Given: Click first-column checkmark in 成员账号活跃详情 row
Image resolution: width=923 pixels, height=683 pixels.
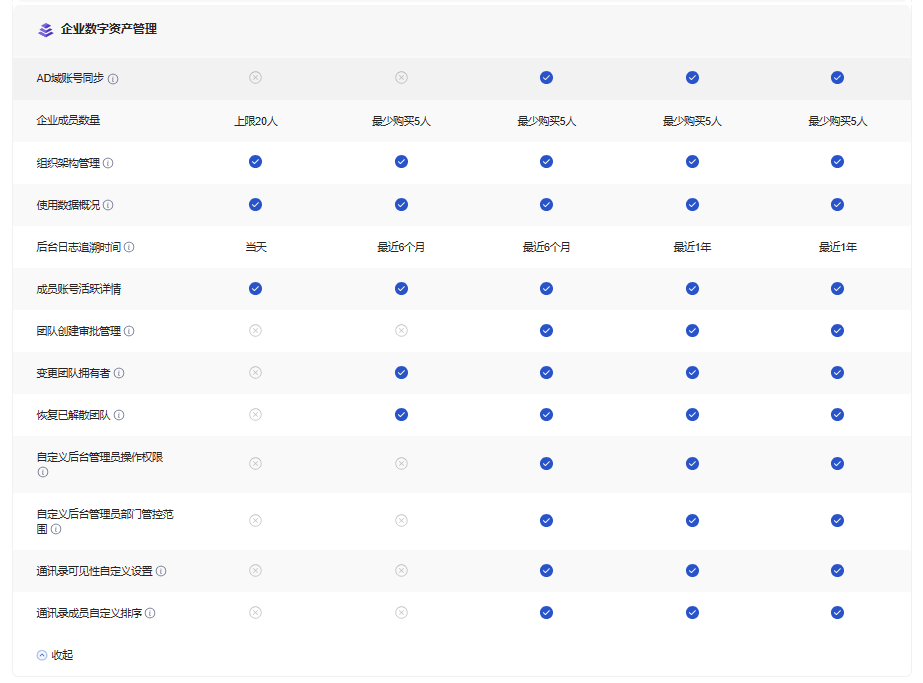Looking at the screenshot, I should pyautogui.click(x=255, y=289).
